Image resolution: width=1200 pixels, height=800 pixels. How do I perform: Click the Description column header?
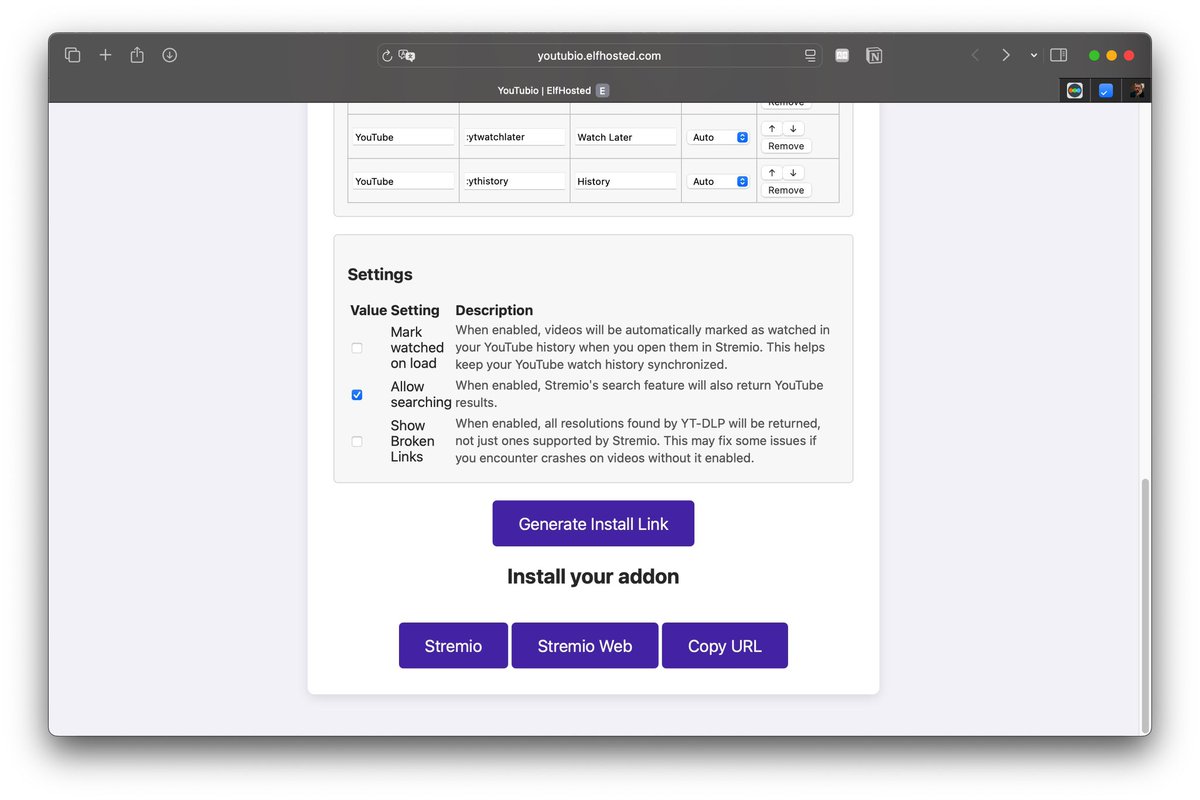(494, 310)
